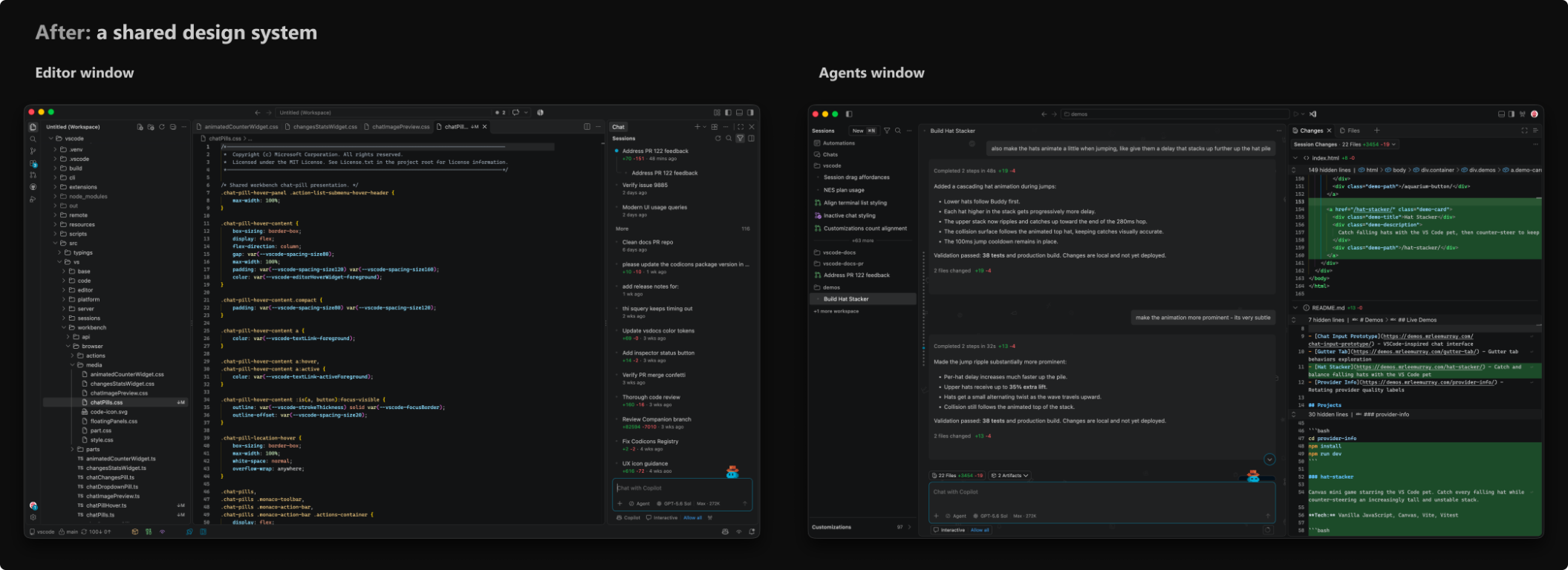1568x570 pixels.
Task: Open Search view in Editor window activity bar
Action: [33, 139]
